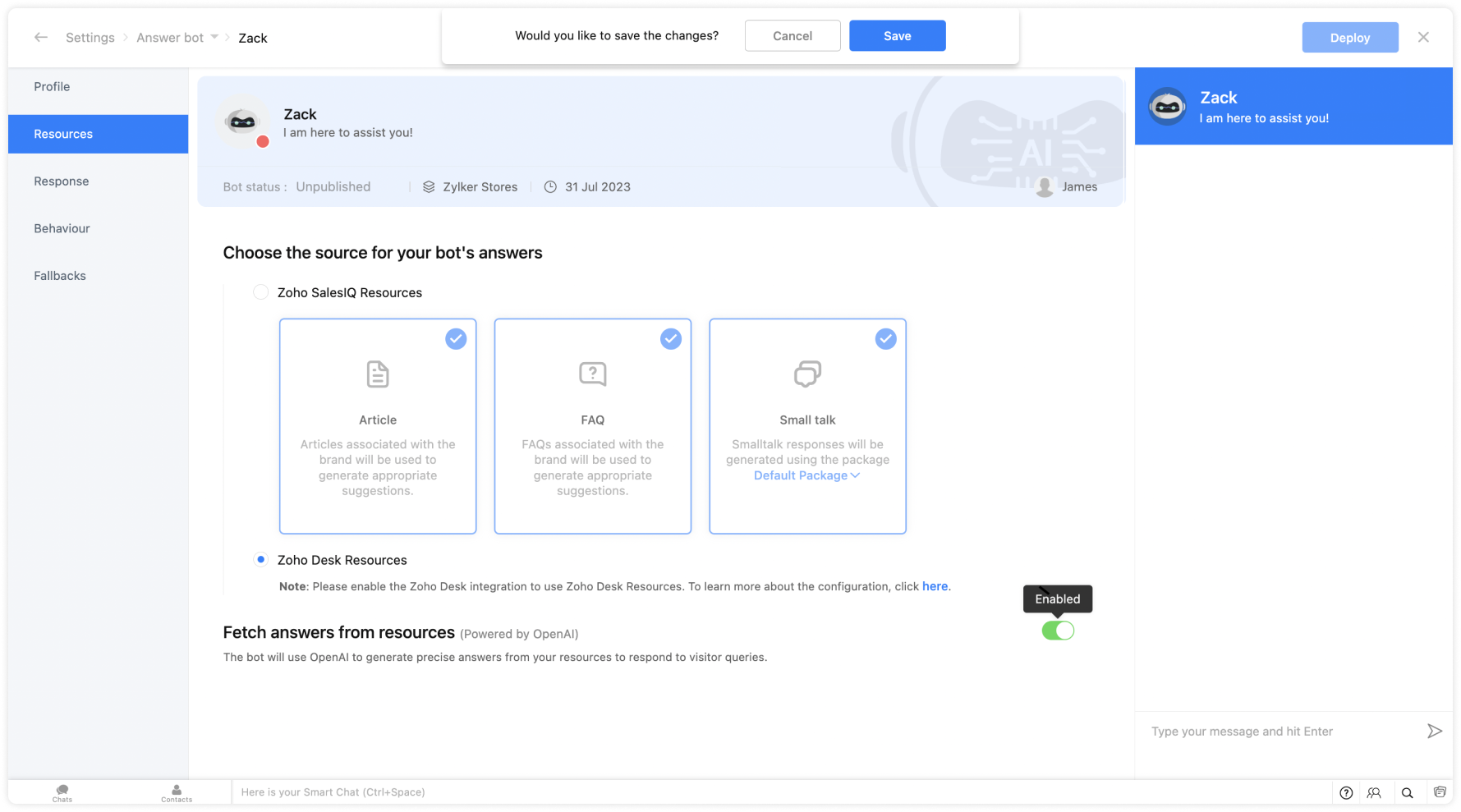Disable the Fetch answers from resources toggle
The image size is (1461, 812).
(x=1058, y=631)
